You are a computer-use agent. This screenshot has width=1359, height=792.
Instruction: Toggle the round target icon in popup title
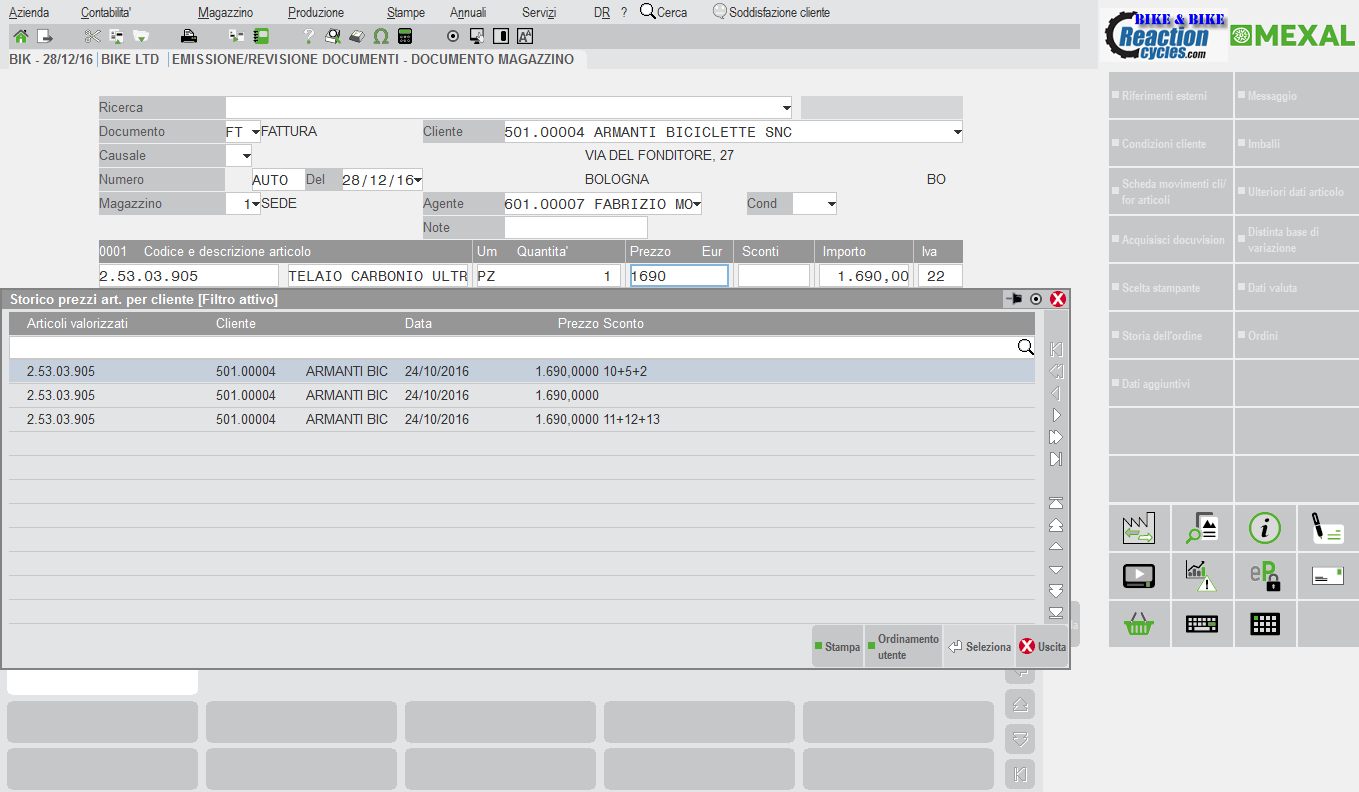point(1036,299)
